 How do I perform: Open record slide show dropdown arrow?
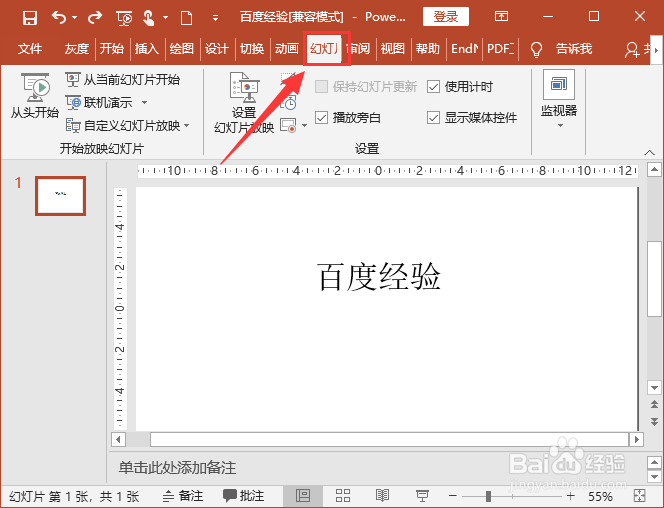304,126
